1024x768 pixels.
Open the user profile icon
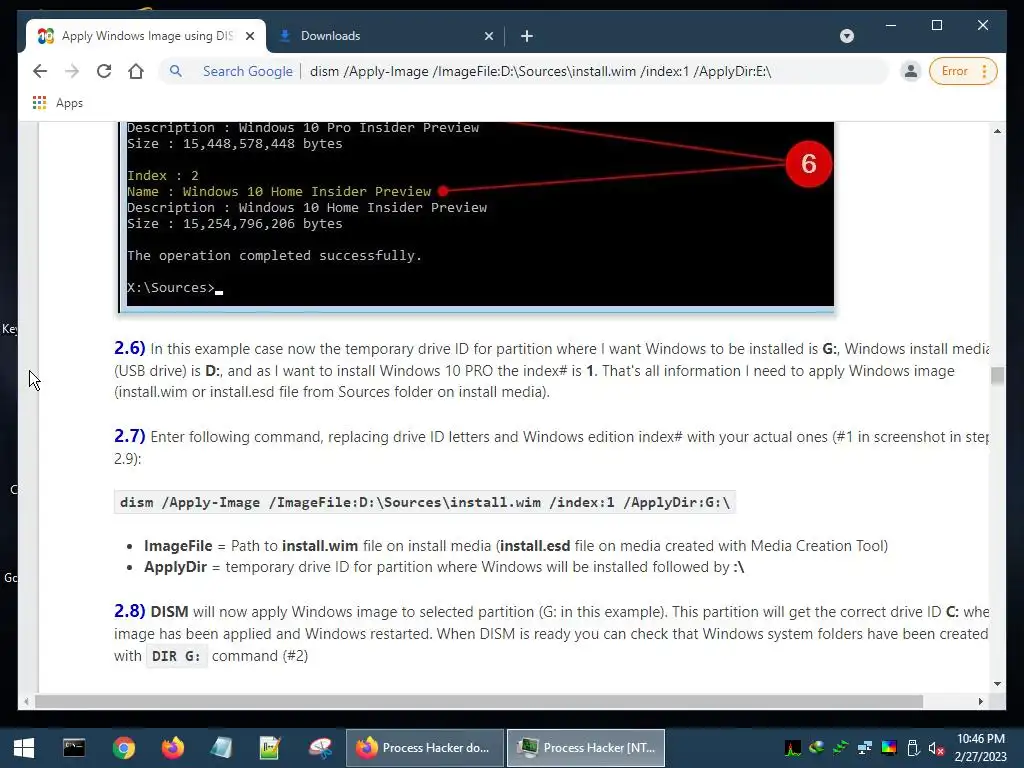point(910,71)
